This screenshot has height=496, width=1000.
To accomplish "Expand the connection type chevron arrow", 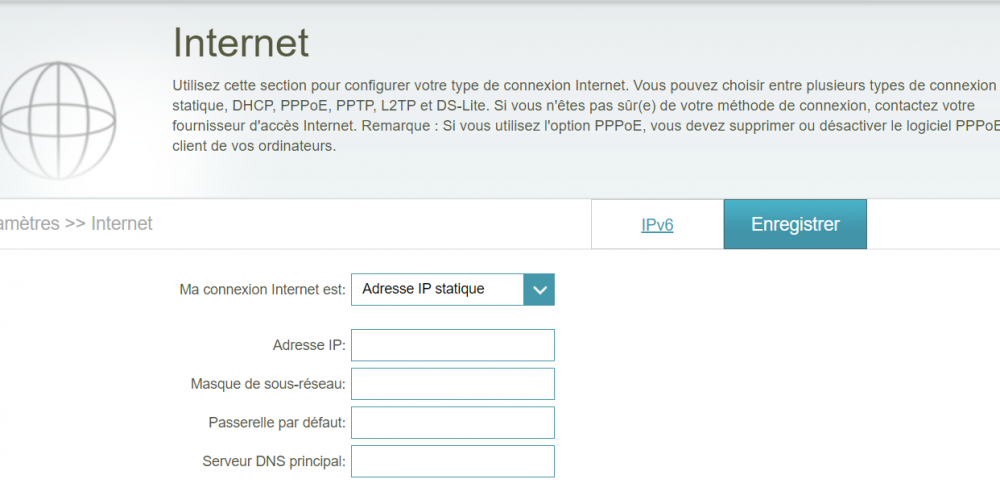I will coord(539,290).
